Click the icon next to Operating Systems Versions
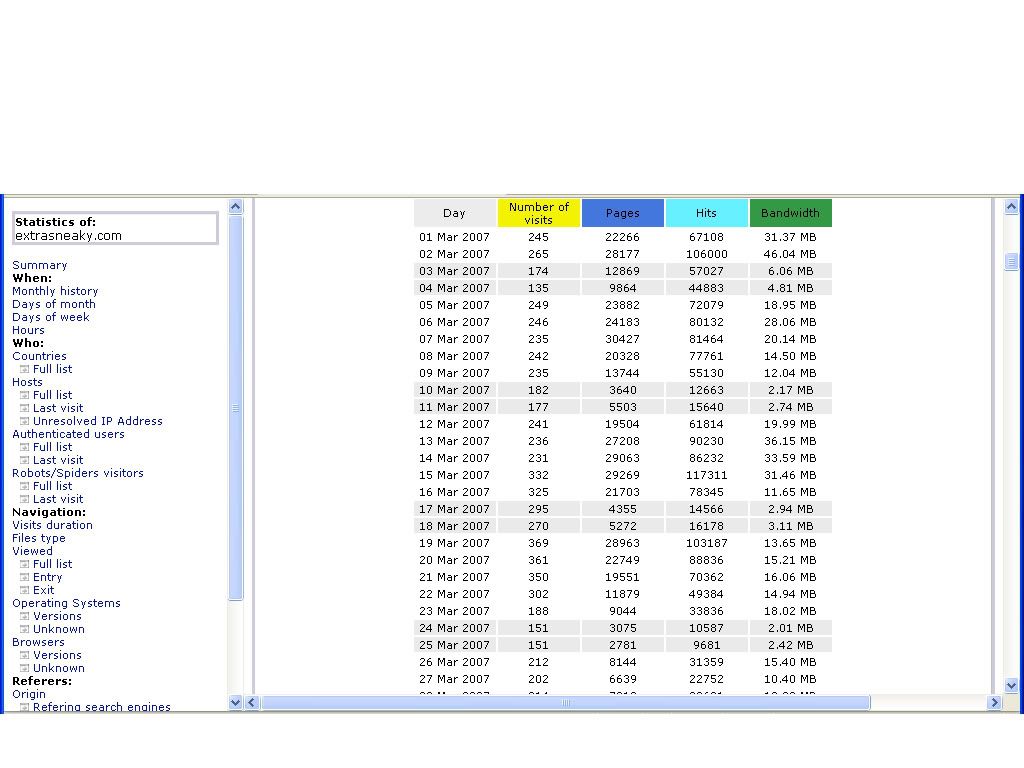Screen dimensions: 1024x768 (25, 616)
